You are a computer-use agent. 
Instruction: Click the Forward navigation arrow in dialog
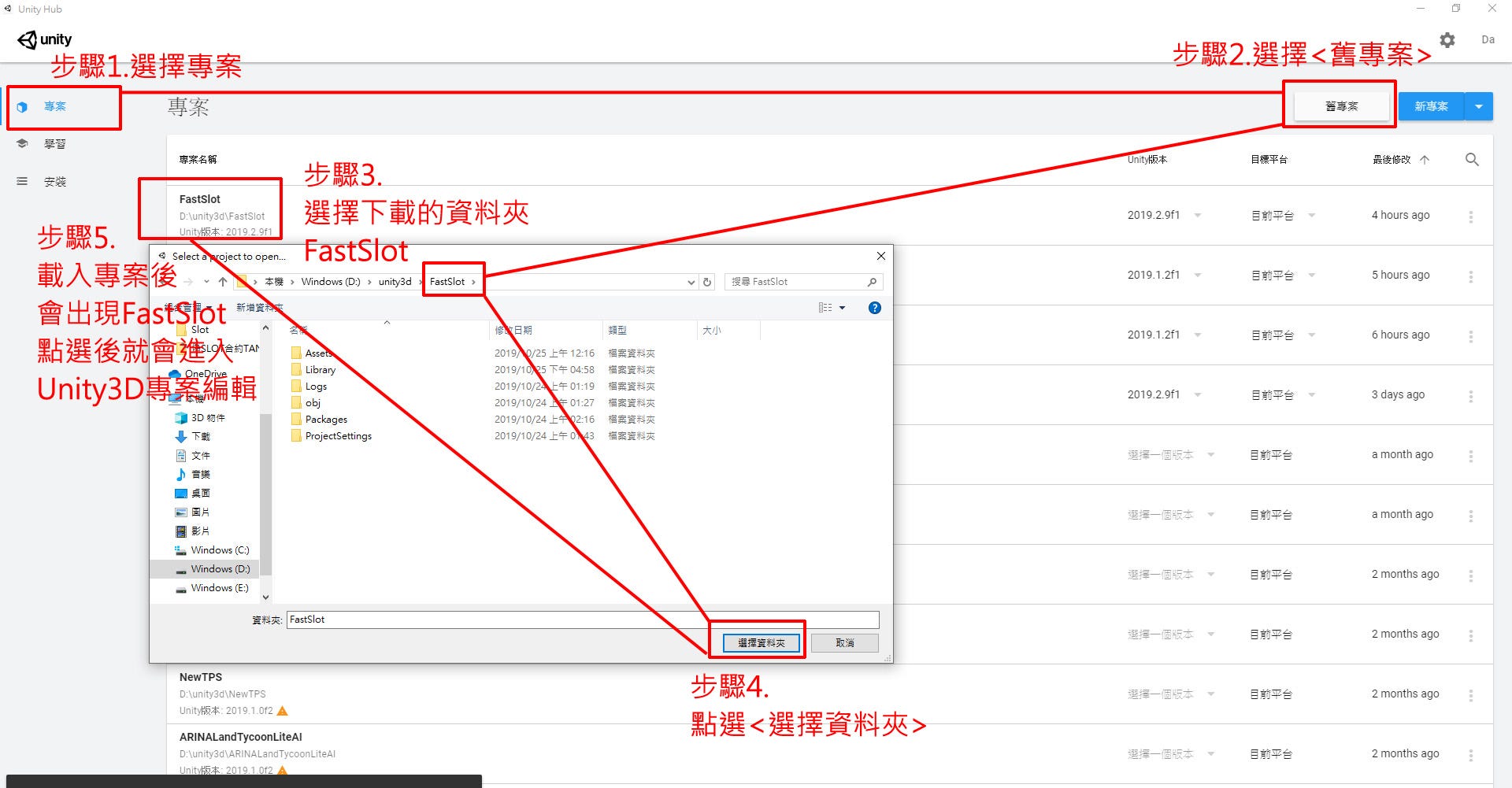(x=188, y=282)
